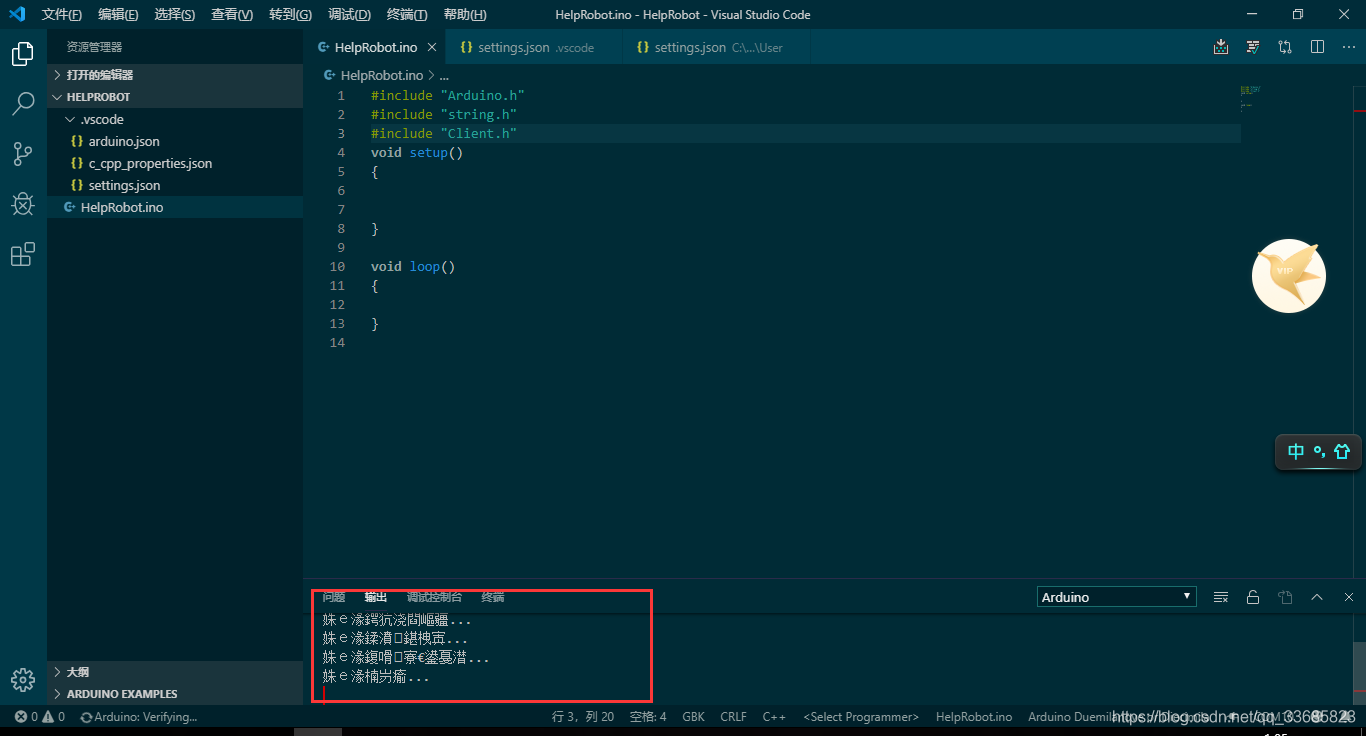Click the Chinese input method indicator widget
1366x736 pixels.
tap(1318, 452)
